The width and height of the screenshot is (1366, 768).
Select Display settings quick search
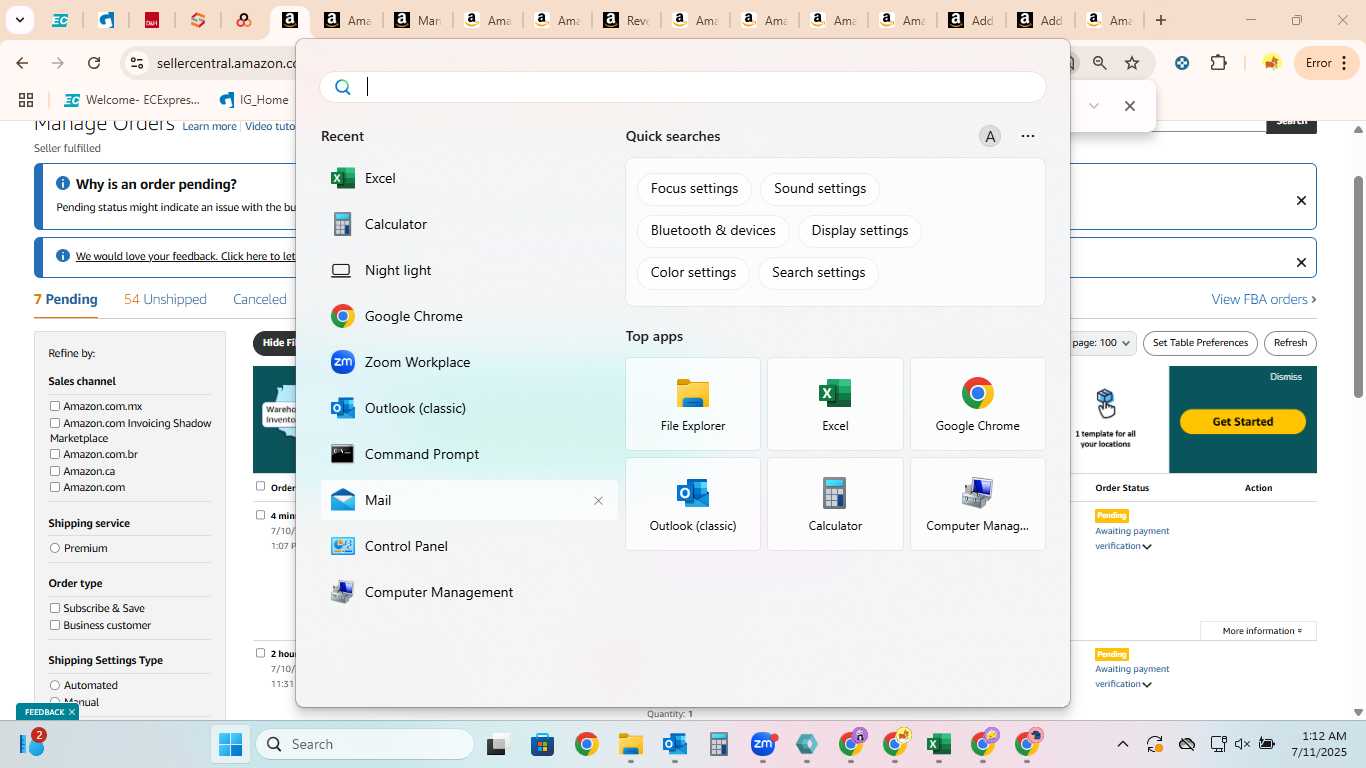click(860, 230)
